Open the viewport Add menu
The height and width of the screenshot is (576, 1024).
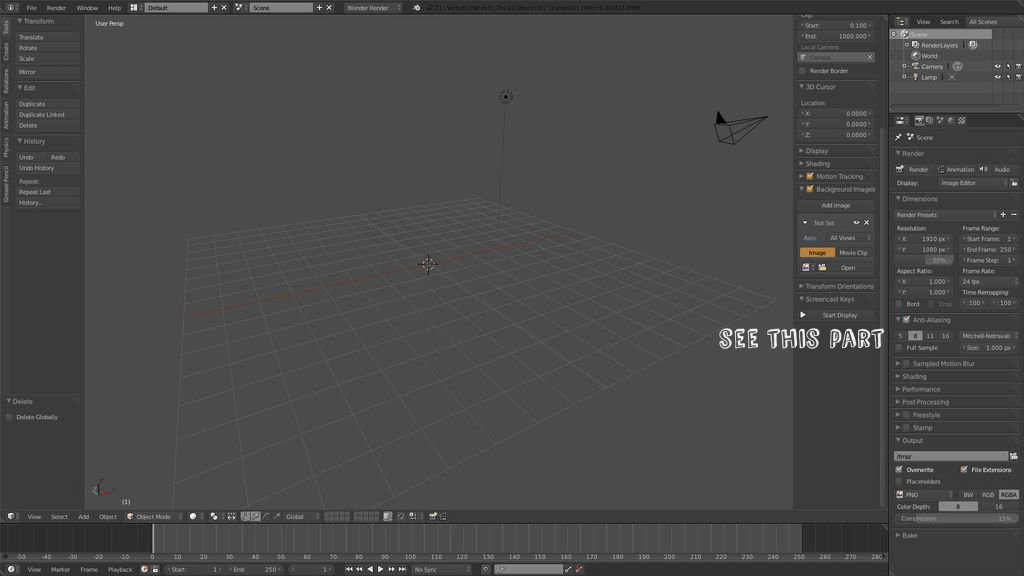(84, 517)
